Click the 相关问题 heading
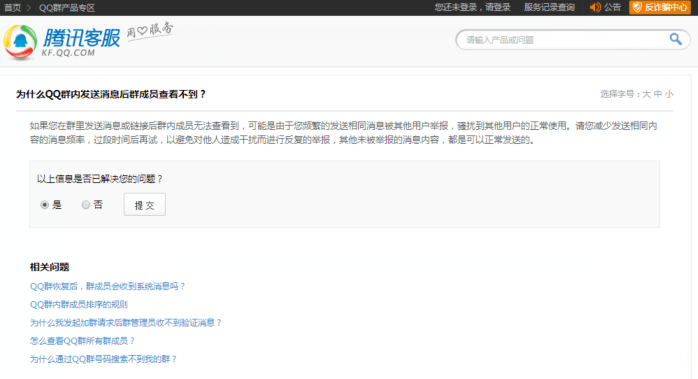Screen dimensions: 698x379 point(49,267)
